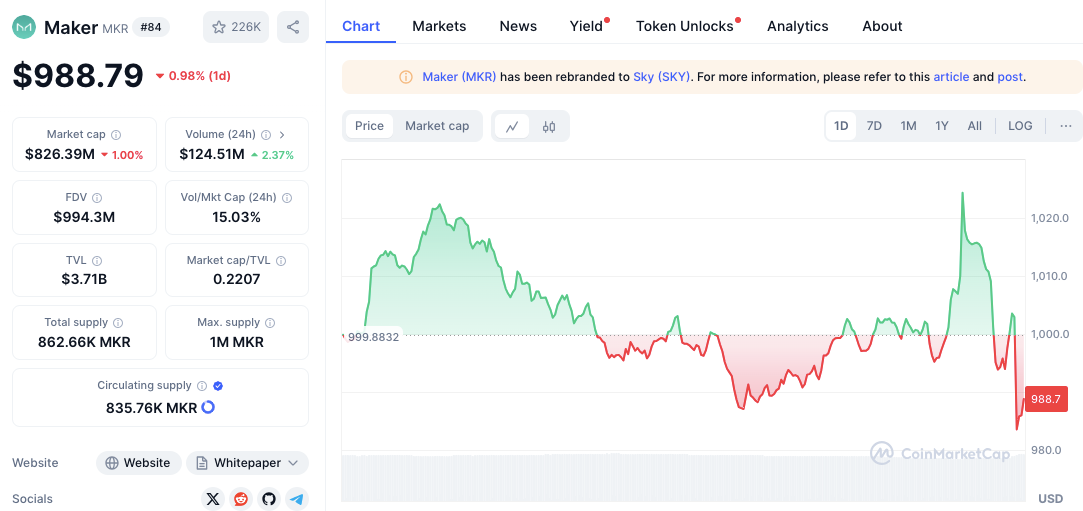Open chart more options (three dots)
This screenshot has width=1083, height=511.
tap(1066, 126)
